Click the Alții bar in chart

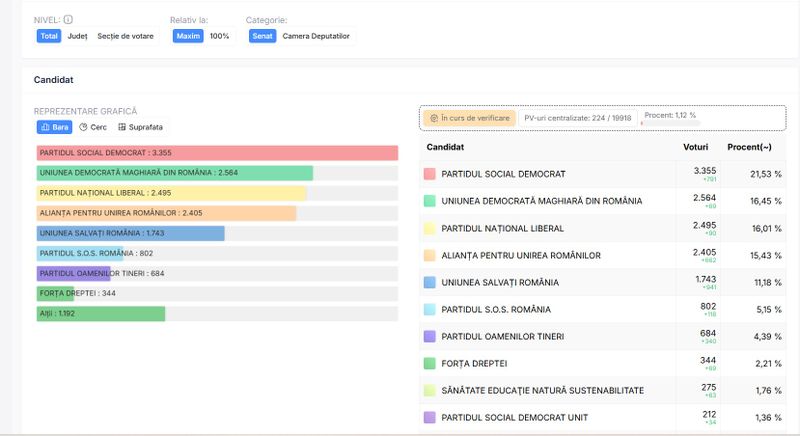[100, 314]
